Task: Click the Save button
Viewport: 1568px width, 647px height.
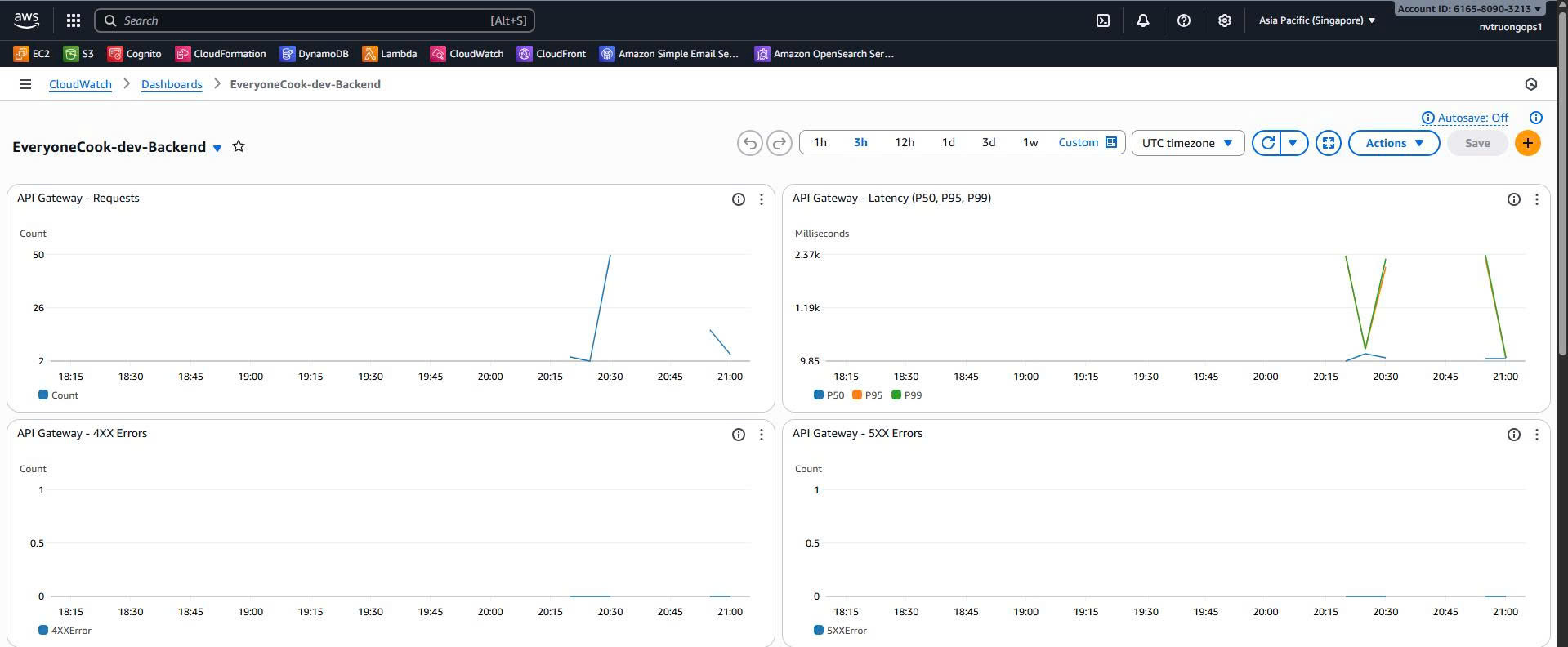Action: point(1477,143)
